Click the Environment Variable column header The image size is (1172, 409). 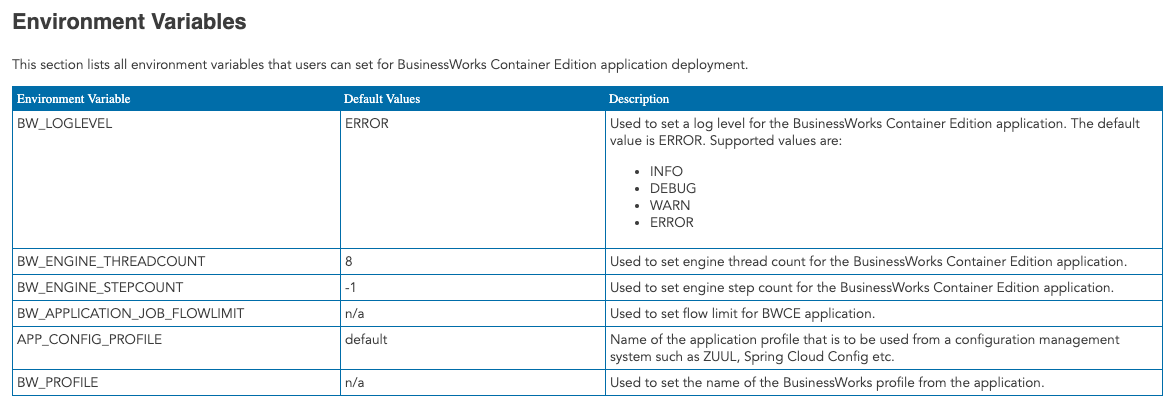[x=74, y=99]
